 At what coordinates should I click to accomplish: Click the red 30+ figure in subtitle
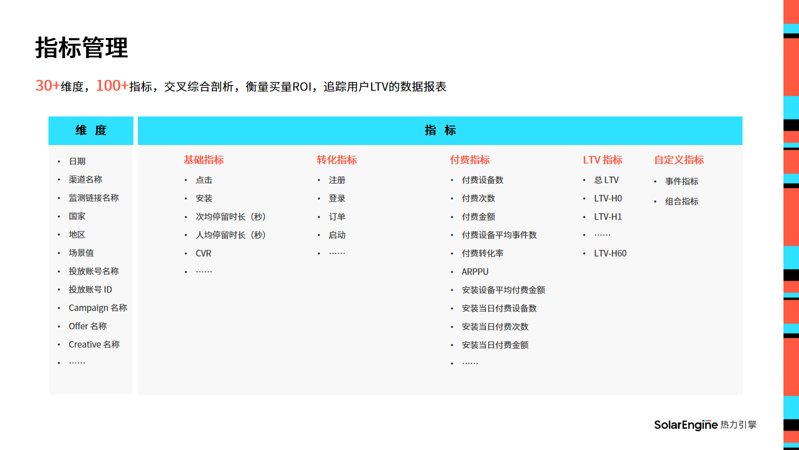click(47, 86)
